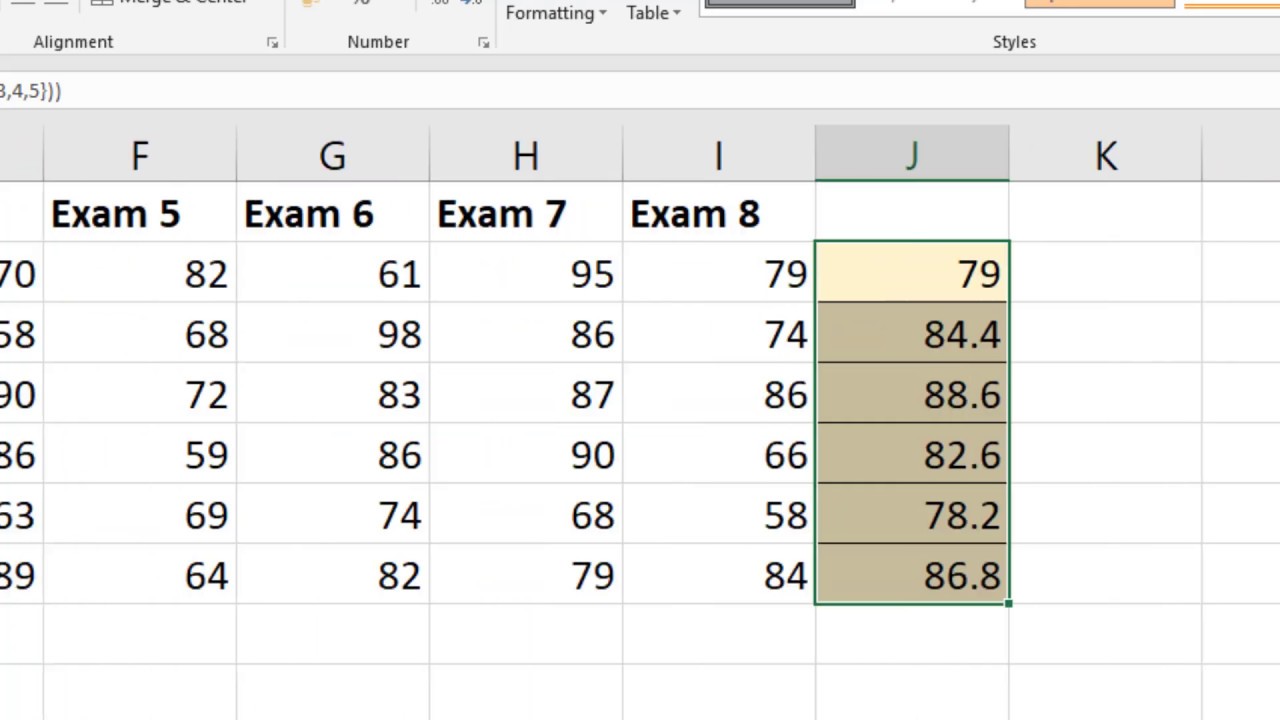The width and height of the screenshot is (1280, 720).
Task: Select the 98 score under Exam 6
Action: tap(333, 334)
